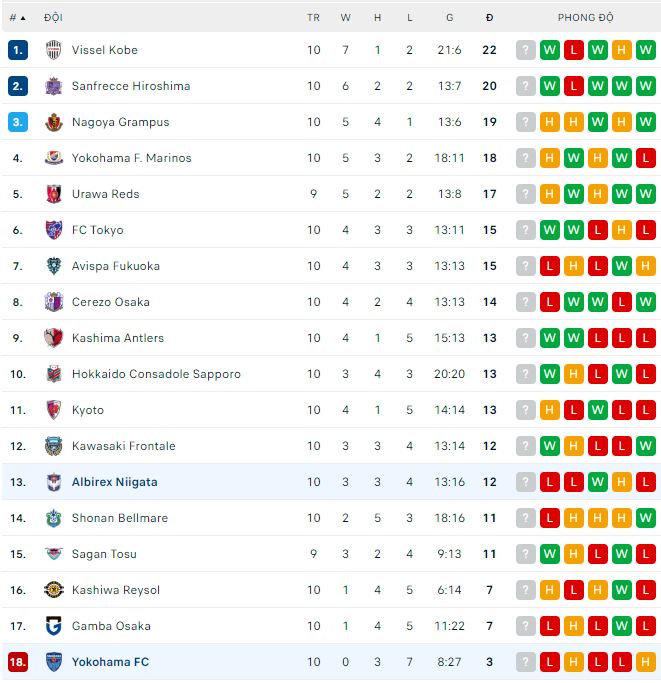Sort table by Đ points column
This screenshot has width=661, height=683.
(x=489, y=18)
